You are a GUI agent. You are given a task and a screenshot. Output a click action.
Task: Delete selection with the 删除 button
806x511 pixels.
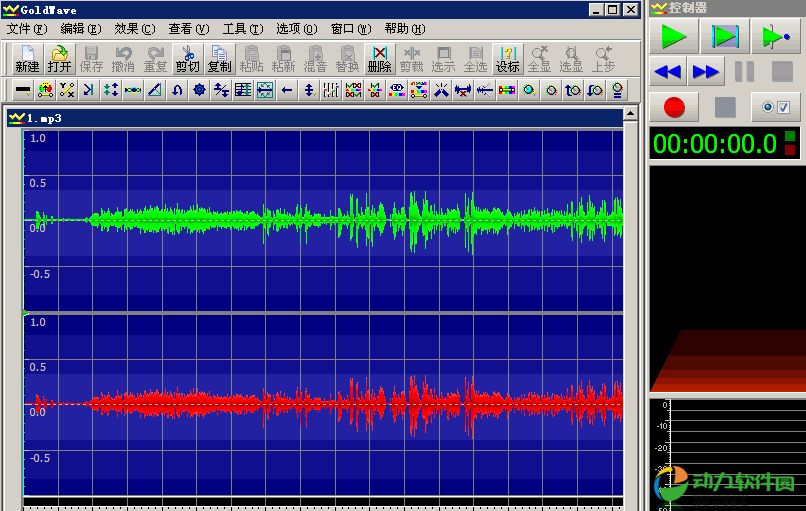point(379,59)
